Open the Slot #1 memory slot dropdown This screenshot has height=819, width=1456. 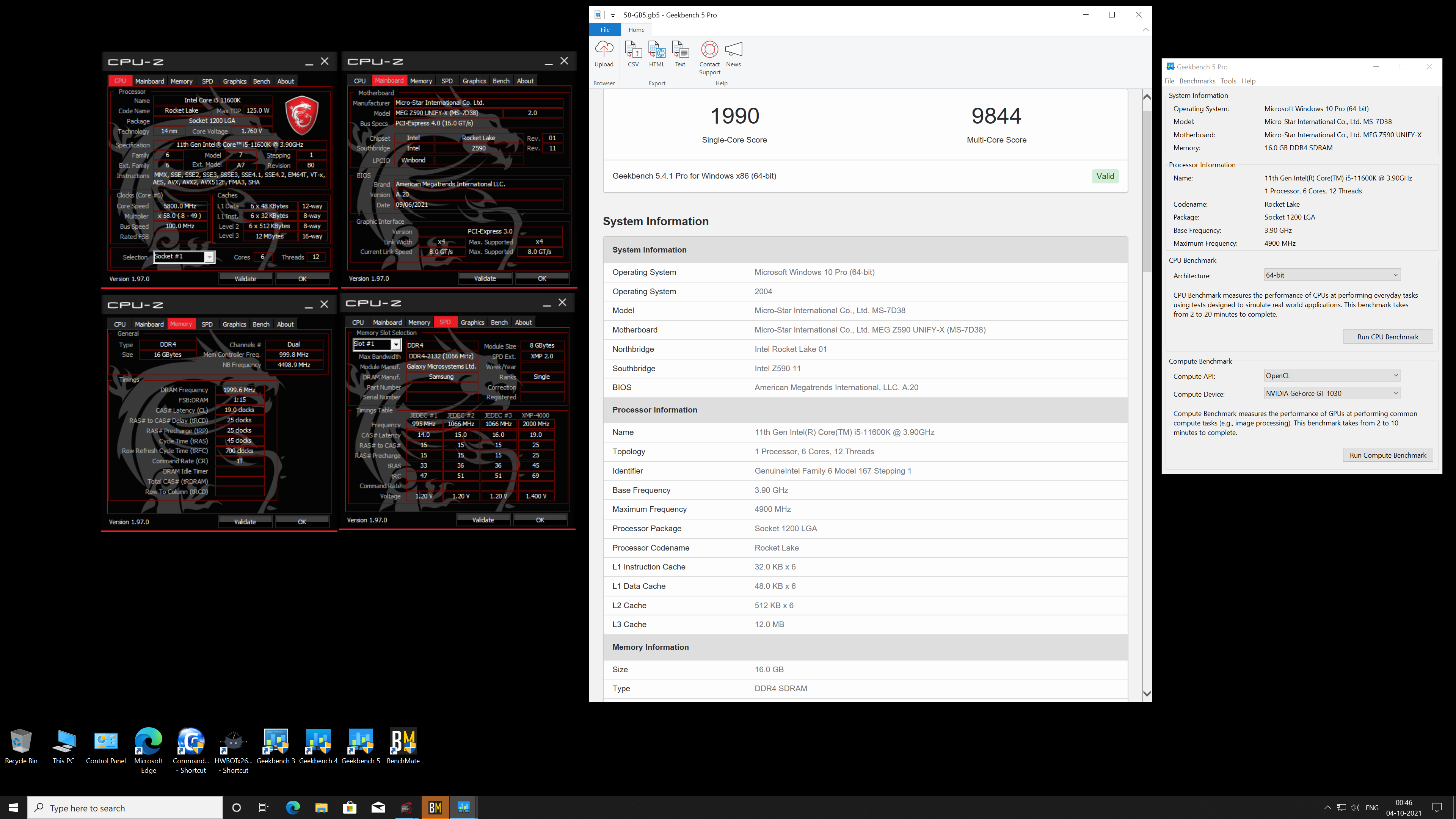pos(377,344)
